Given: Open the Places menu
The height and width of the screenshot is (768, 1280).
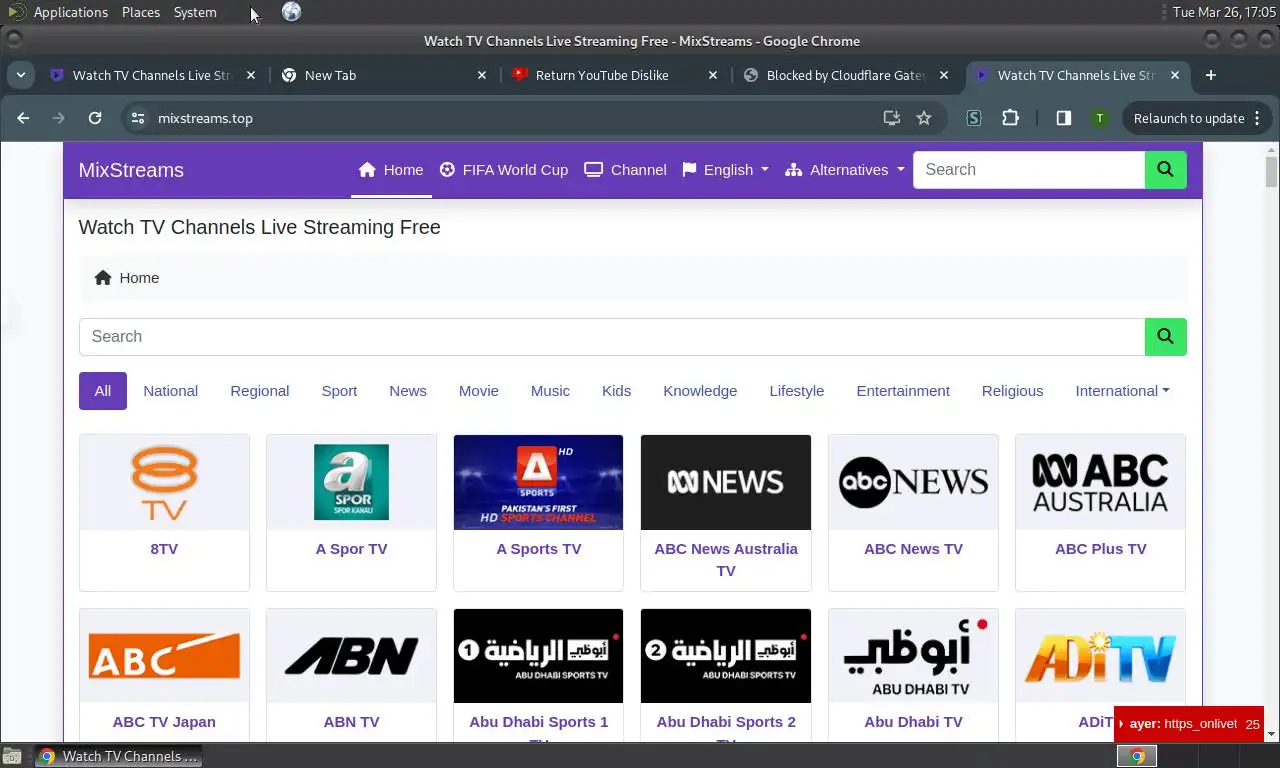Looking at the screenshot, I should [x=141, y=12].
